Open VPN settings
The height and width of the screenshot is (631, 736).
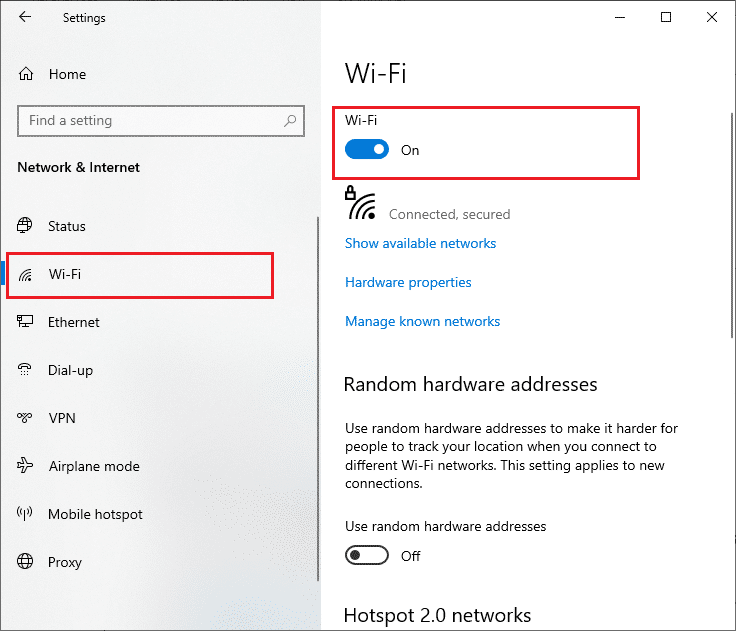point(160,418)
